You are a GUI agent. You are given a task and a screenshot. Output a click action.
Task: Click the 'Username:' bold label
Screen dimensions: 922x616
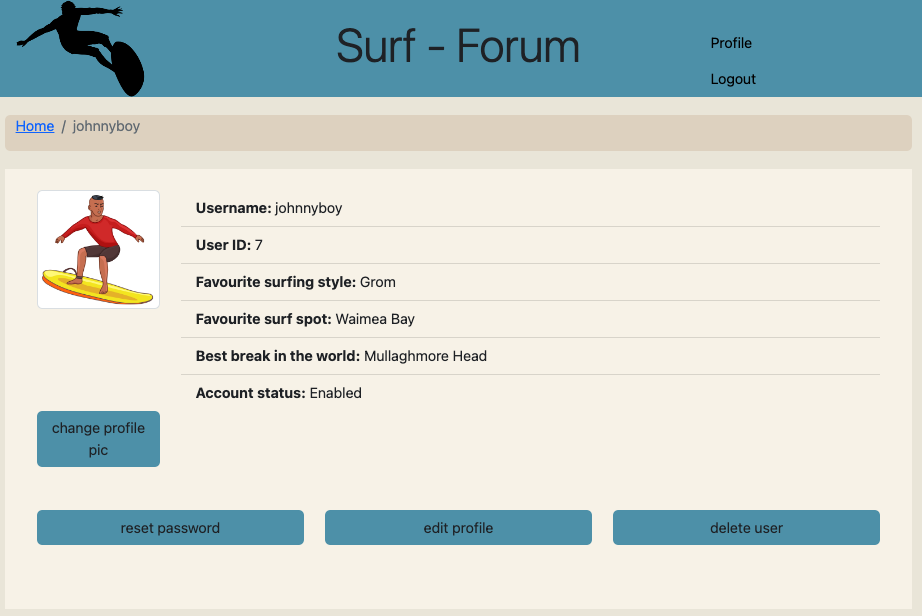[x=234, y=208]
